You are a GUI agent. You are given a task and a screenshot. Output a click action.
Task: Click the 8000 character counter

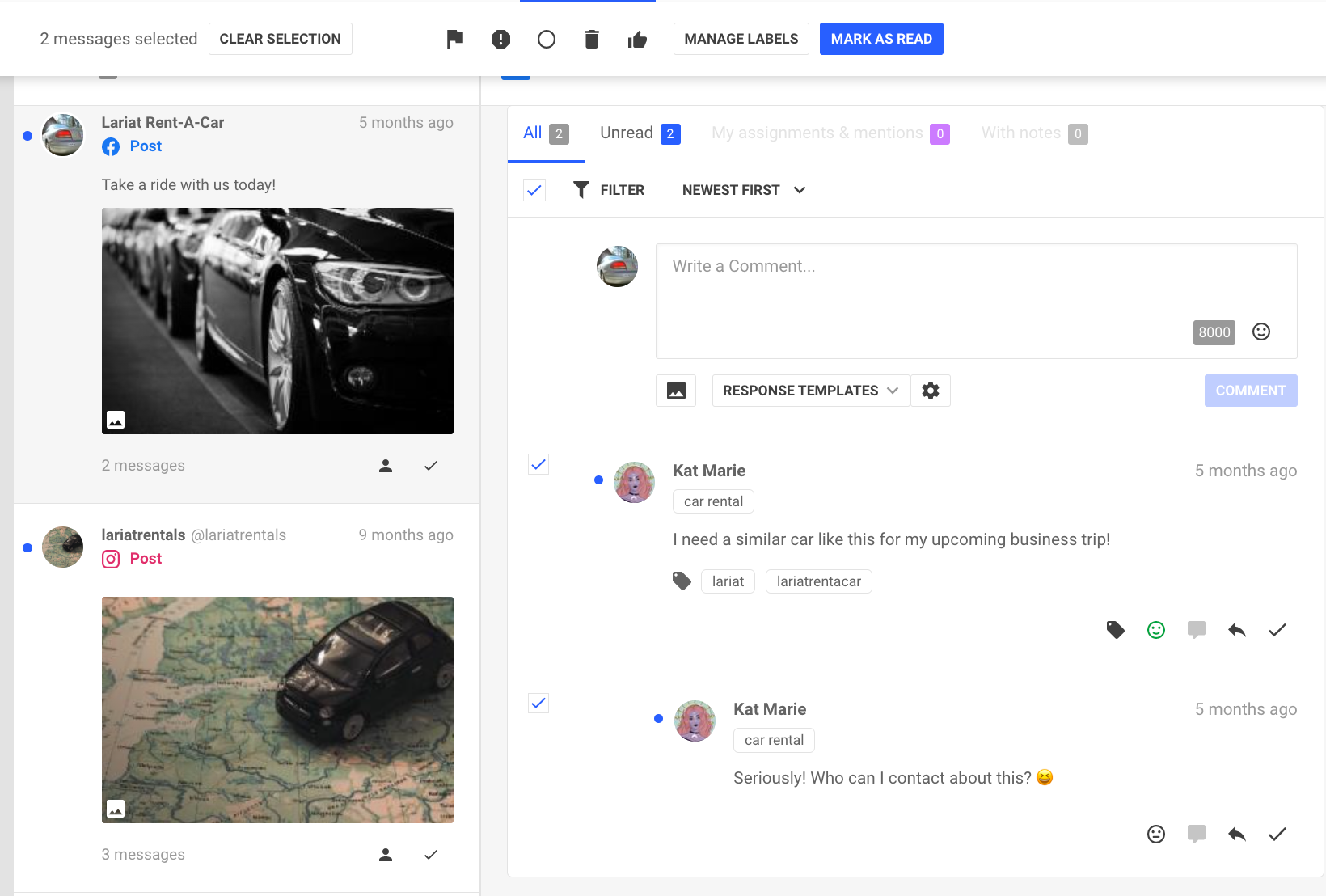pos(1214,332)
